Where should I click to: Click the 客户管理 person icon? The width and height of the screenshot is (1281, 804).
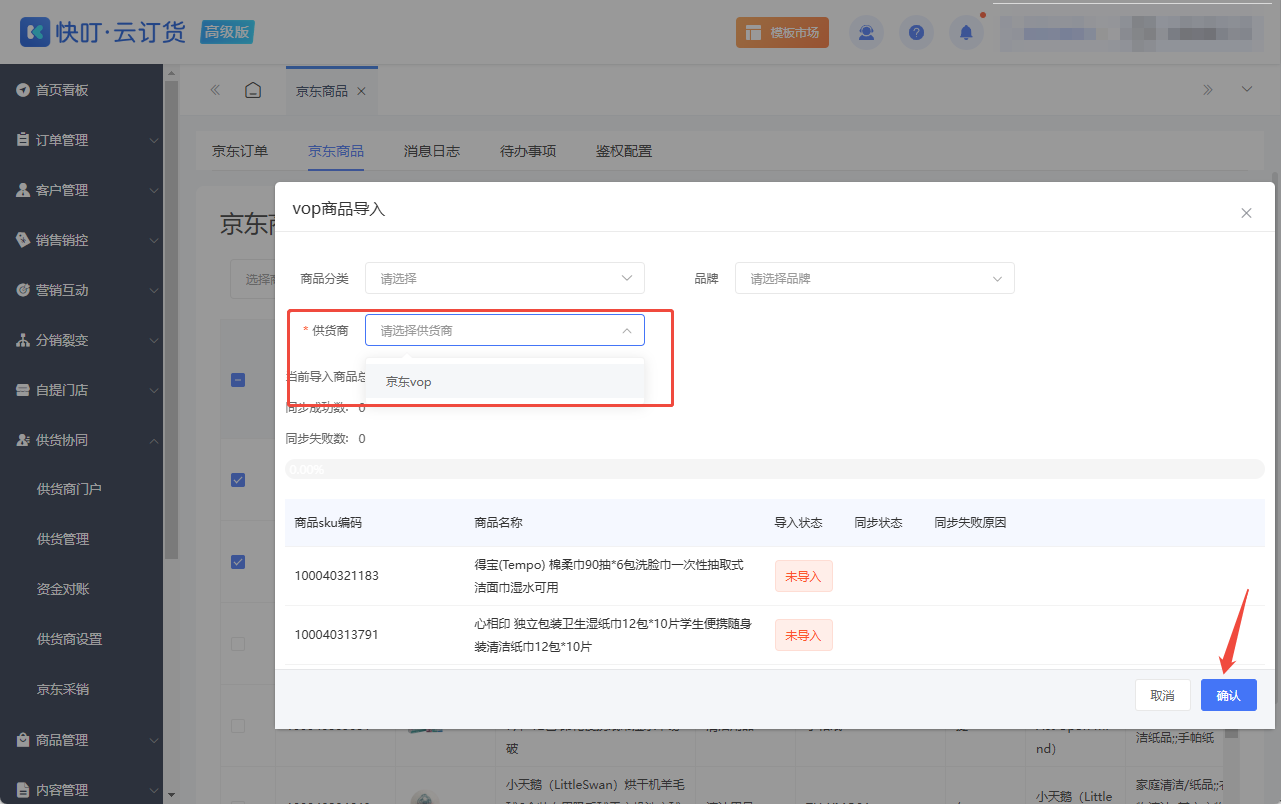pos(23,190)
